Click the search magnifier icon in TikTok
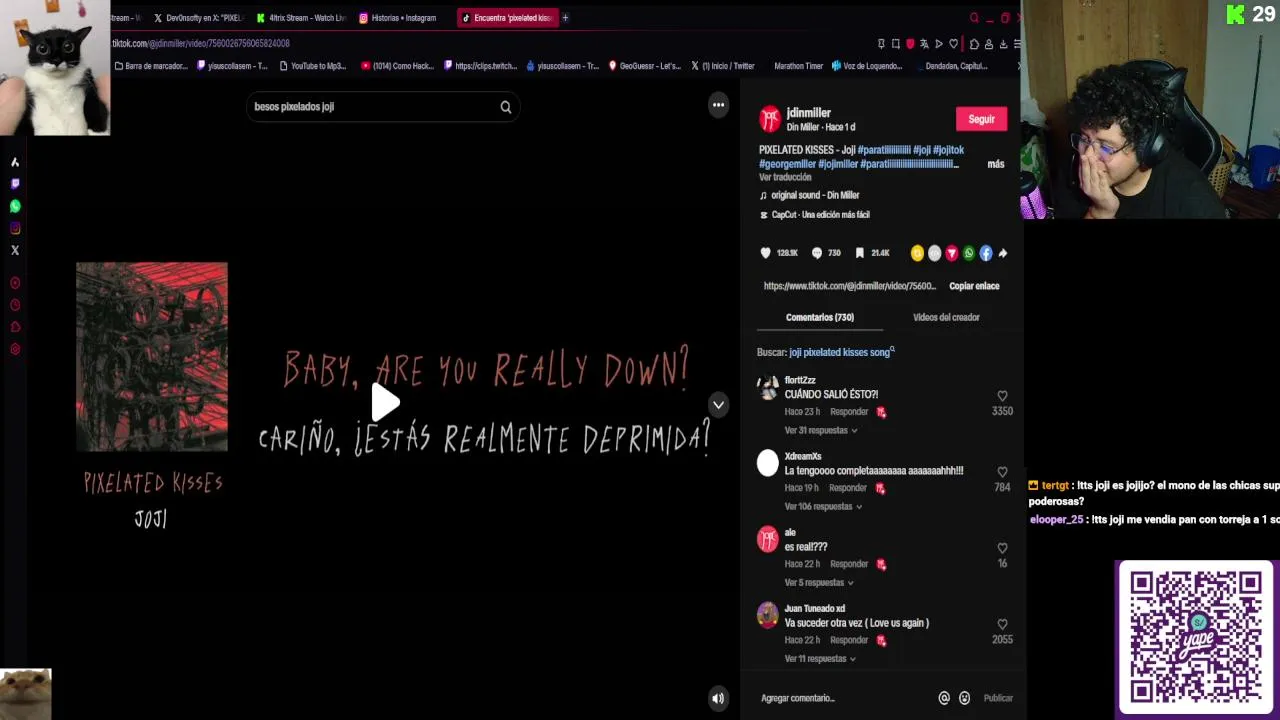Image resolution: width=1280 pixels, height=720 pixels. pyautogui.click(x=506, y=107)
